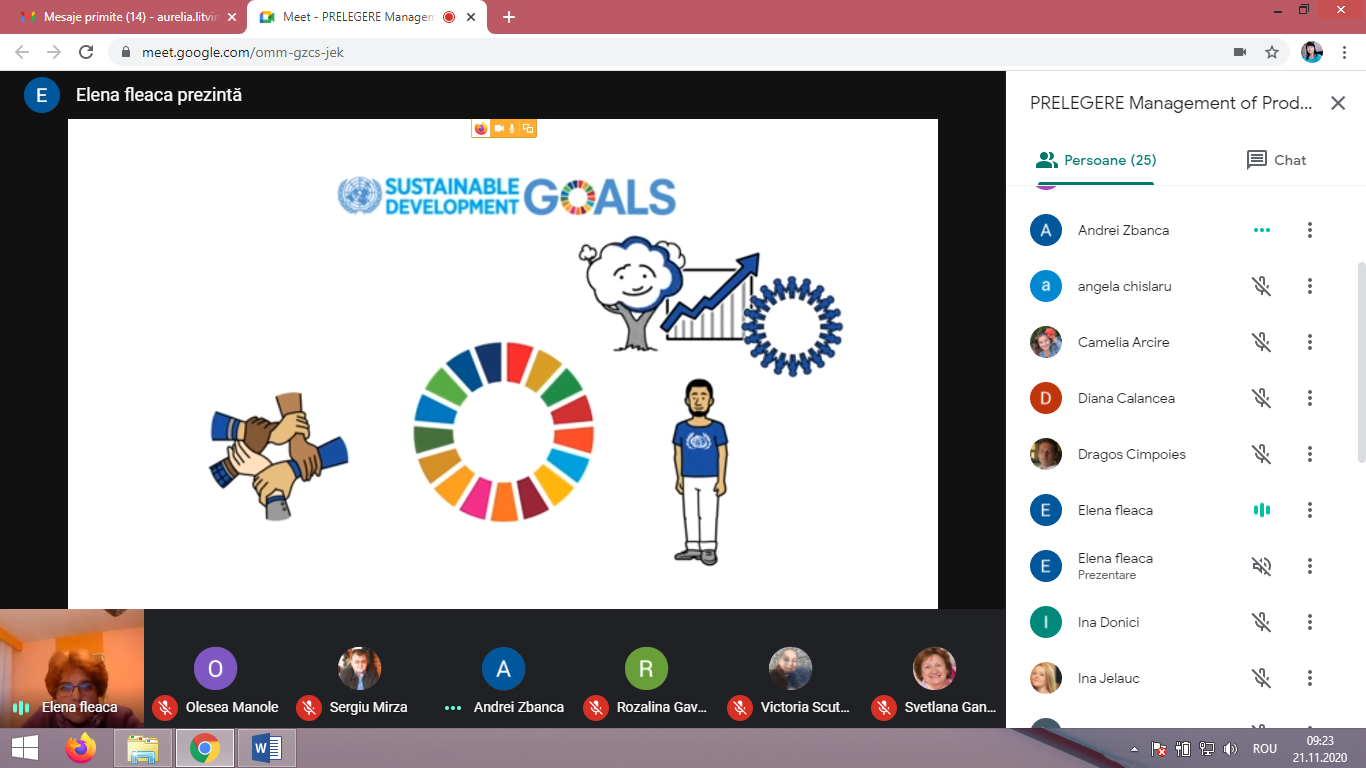Show hidden system tray icons
The width and height of the screenshot is (1366, 768).
[1134, 748]
